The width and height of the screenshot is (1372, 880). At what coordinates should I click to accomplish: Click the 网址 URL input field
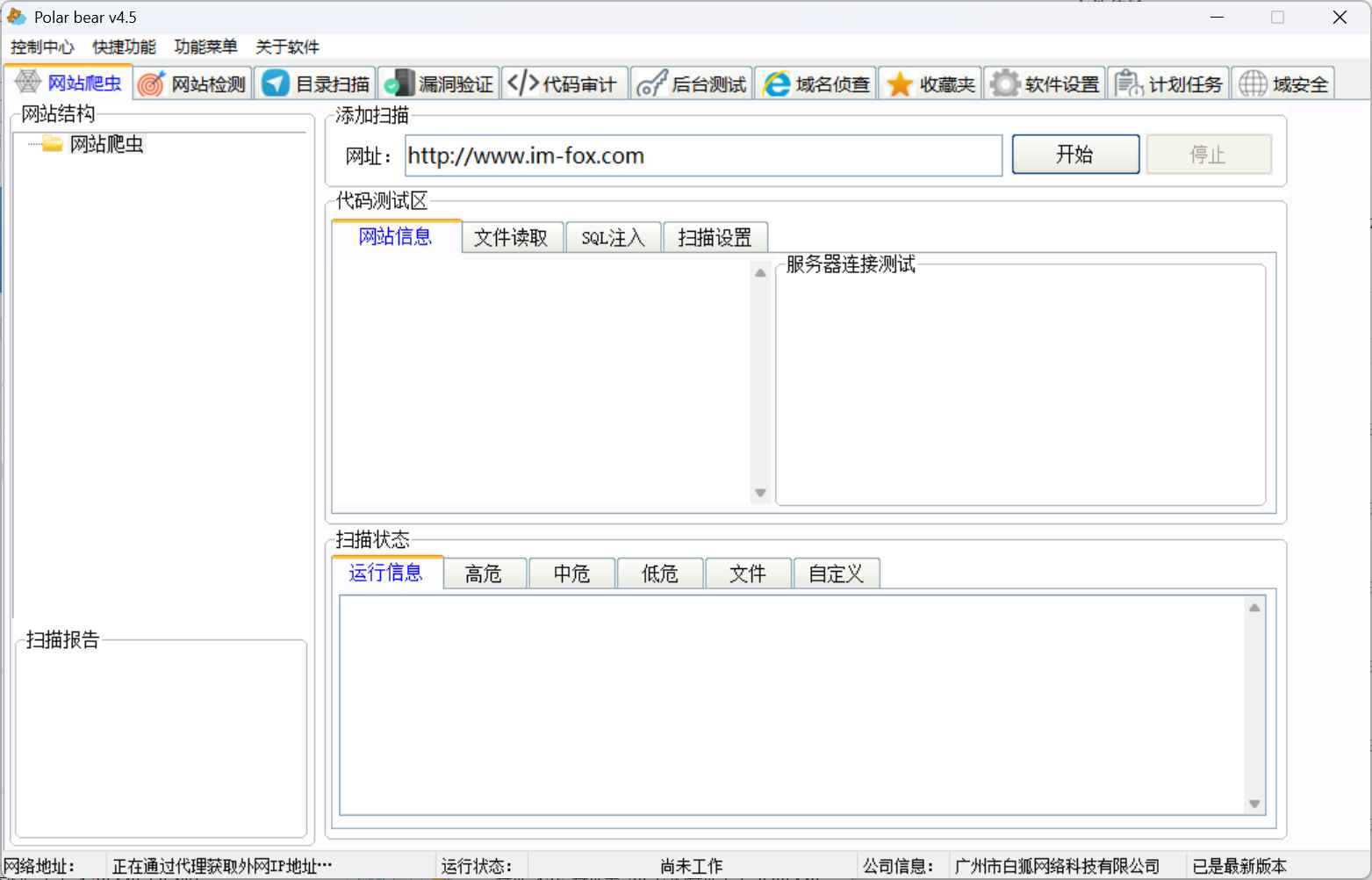(702, 155)
